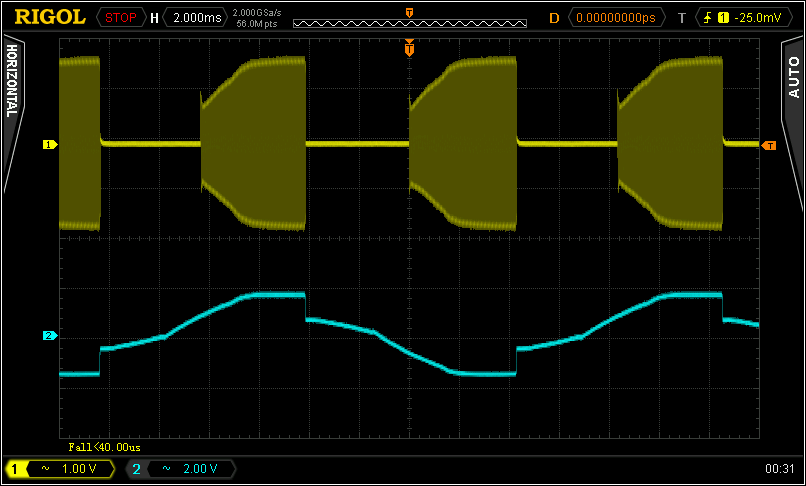Viewport: 806px width, 486px height.
Task: Click the T trigger label at top right
Action: 682,19
